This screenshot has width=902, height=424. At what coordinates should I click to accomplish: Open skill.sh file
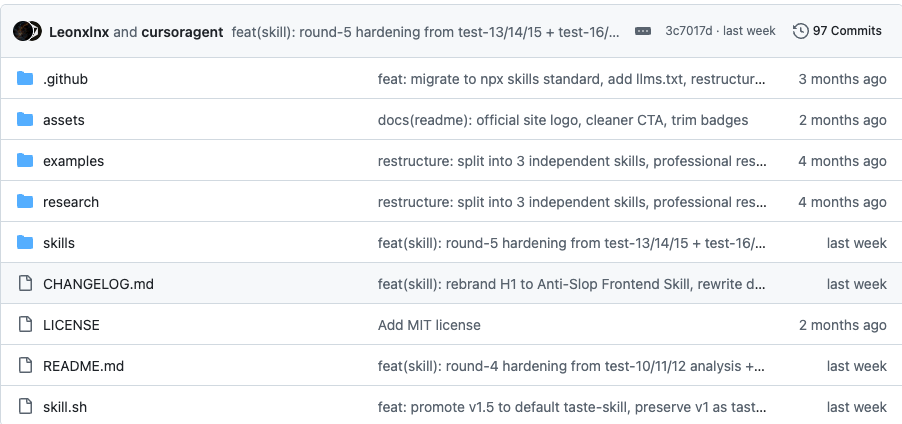tap(65, 407)
